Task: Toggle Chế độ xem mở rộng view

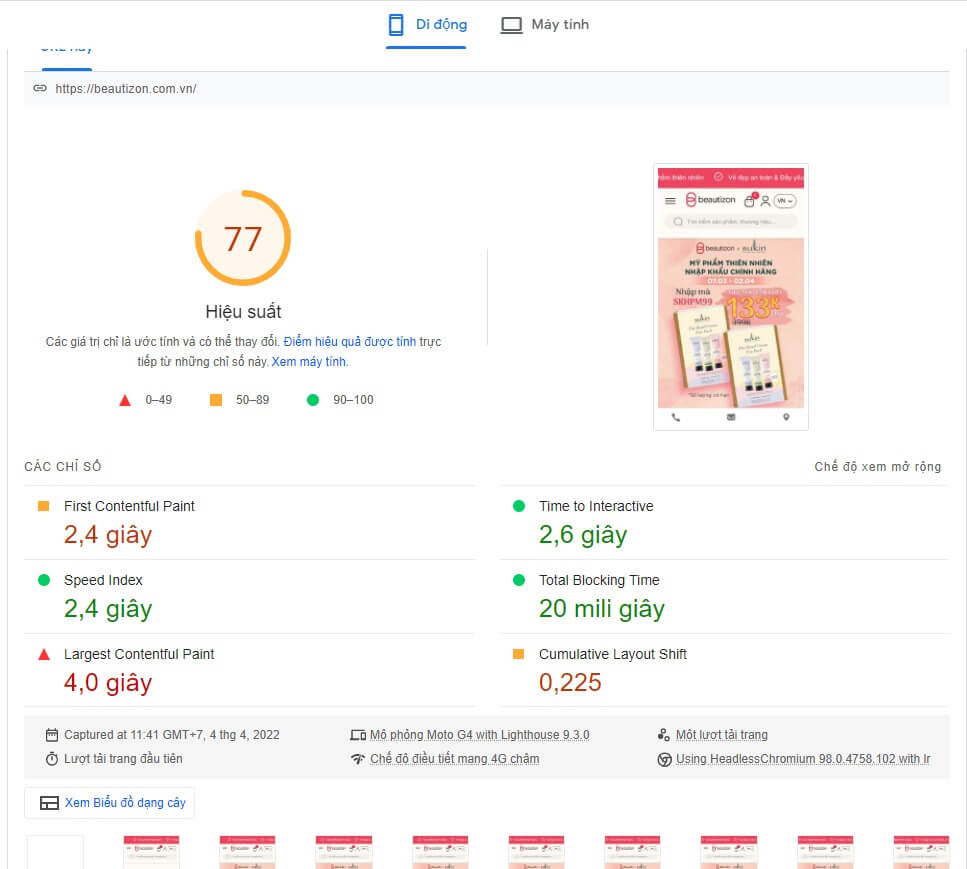Action: 877,467
